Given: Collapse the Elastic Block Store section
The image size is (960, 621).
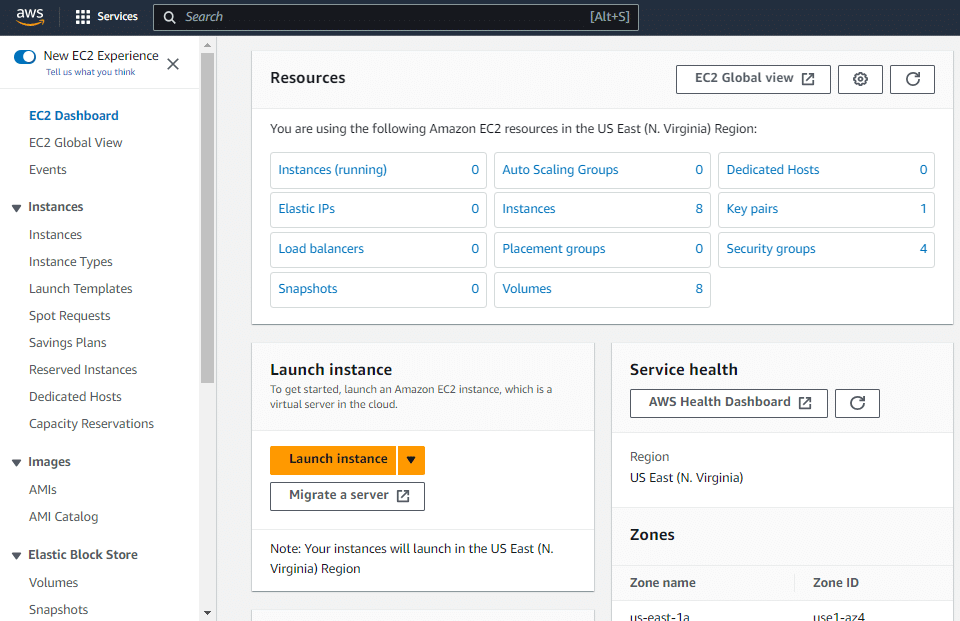Looking at the screenshot, I should coord(15,554).
